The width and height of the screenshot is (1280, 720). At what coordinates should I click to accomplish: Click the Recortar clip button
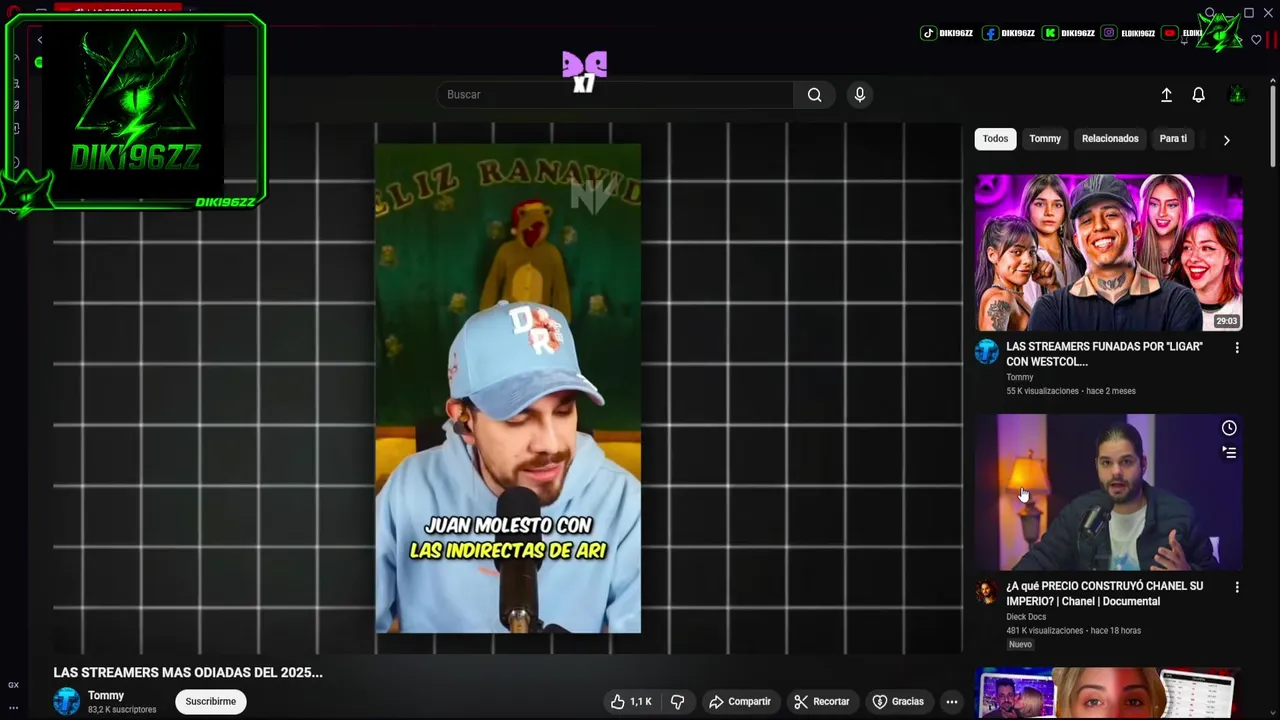click(822, 702)
